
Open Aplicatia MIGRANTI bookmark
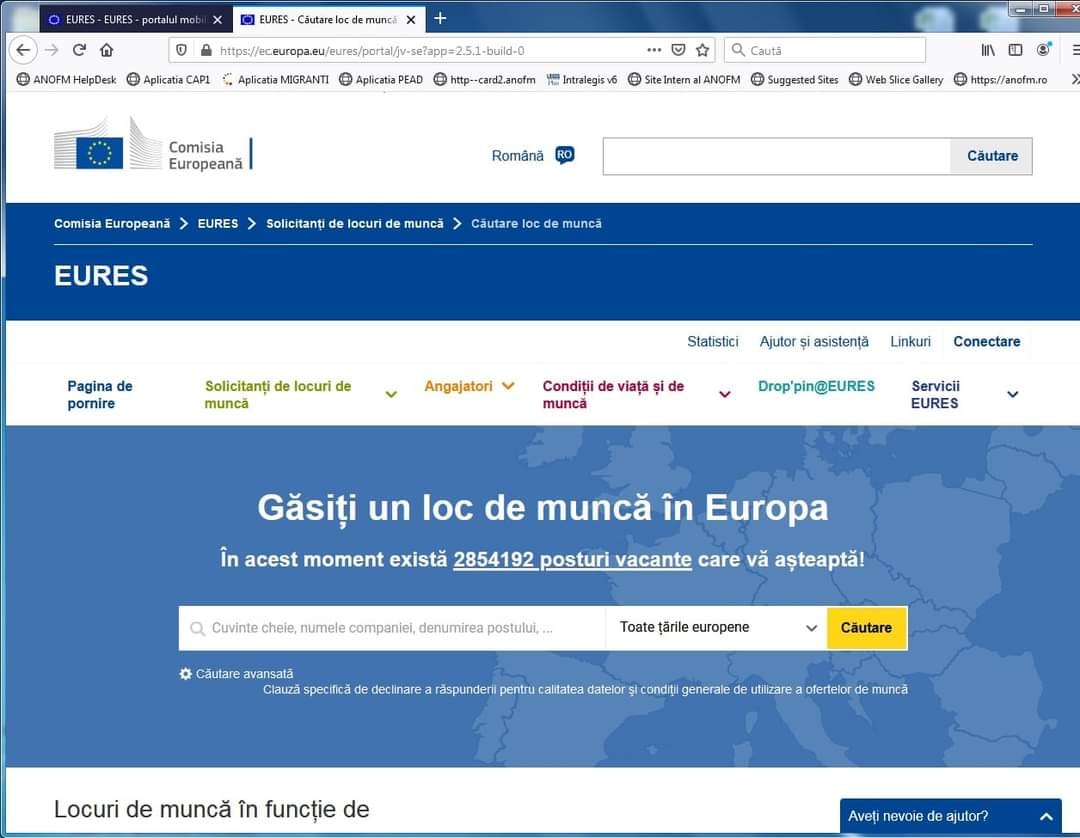pos(275,79)
